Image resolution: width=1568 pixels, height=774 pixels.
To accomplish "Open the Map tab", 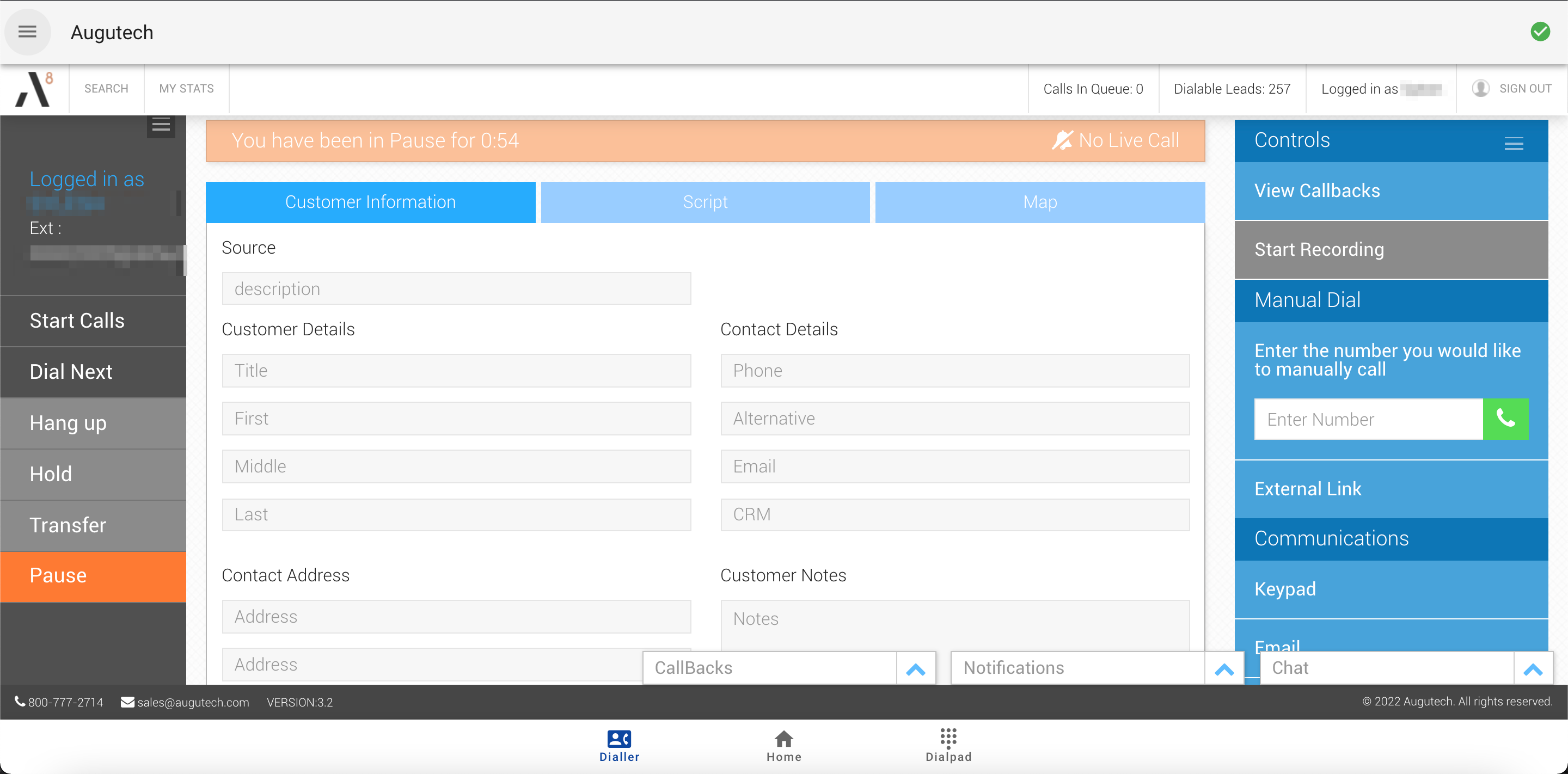I will click(x=1039, y=202).
